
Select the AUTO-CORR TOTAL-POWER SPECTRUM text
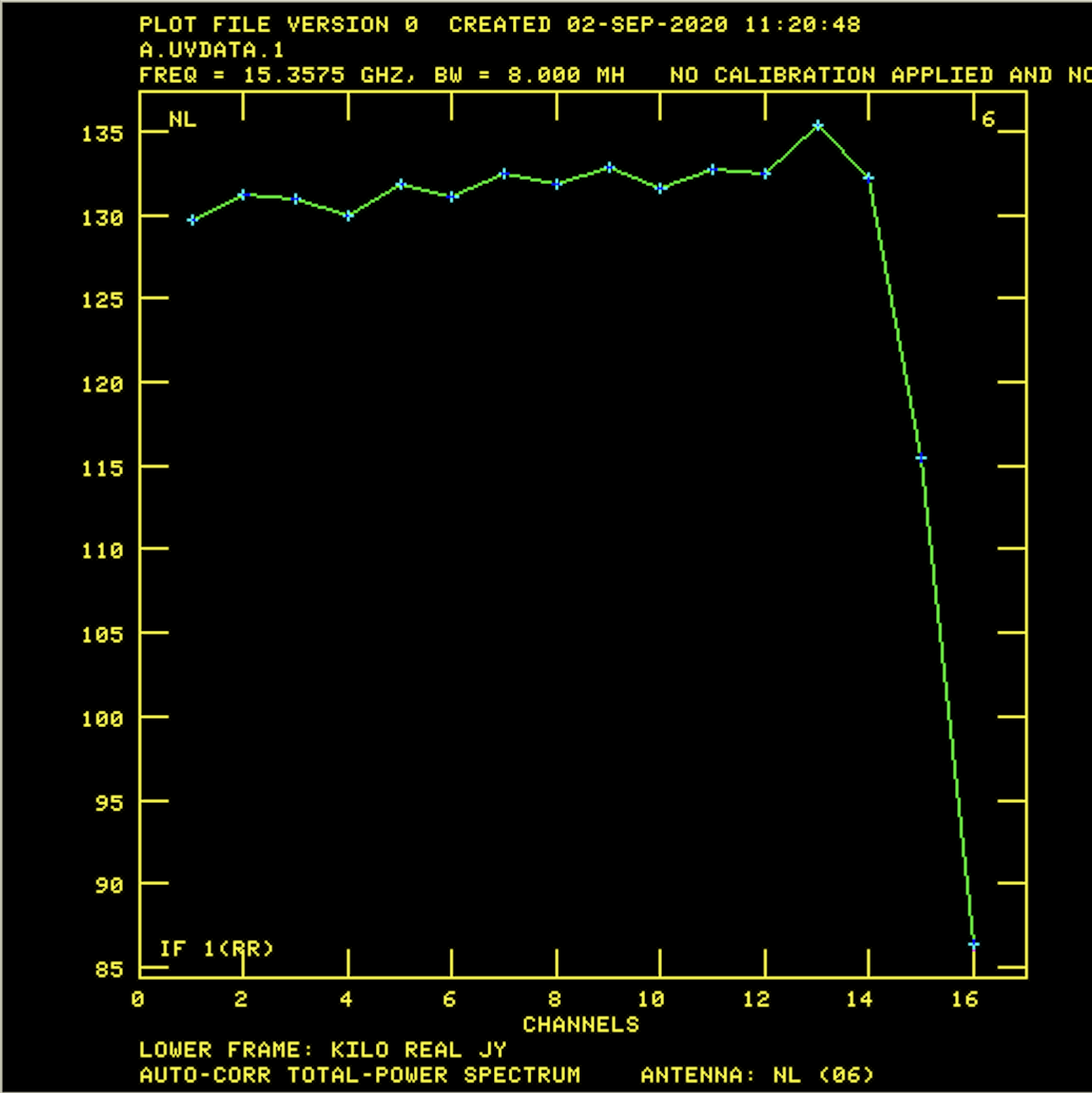[x=360, y=1075]
